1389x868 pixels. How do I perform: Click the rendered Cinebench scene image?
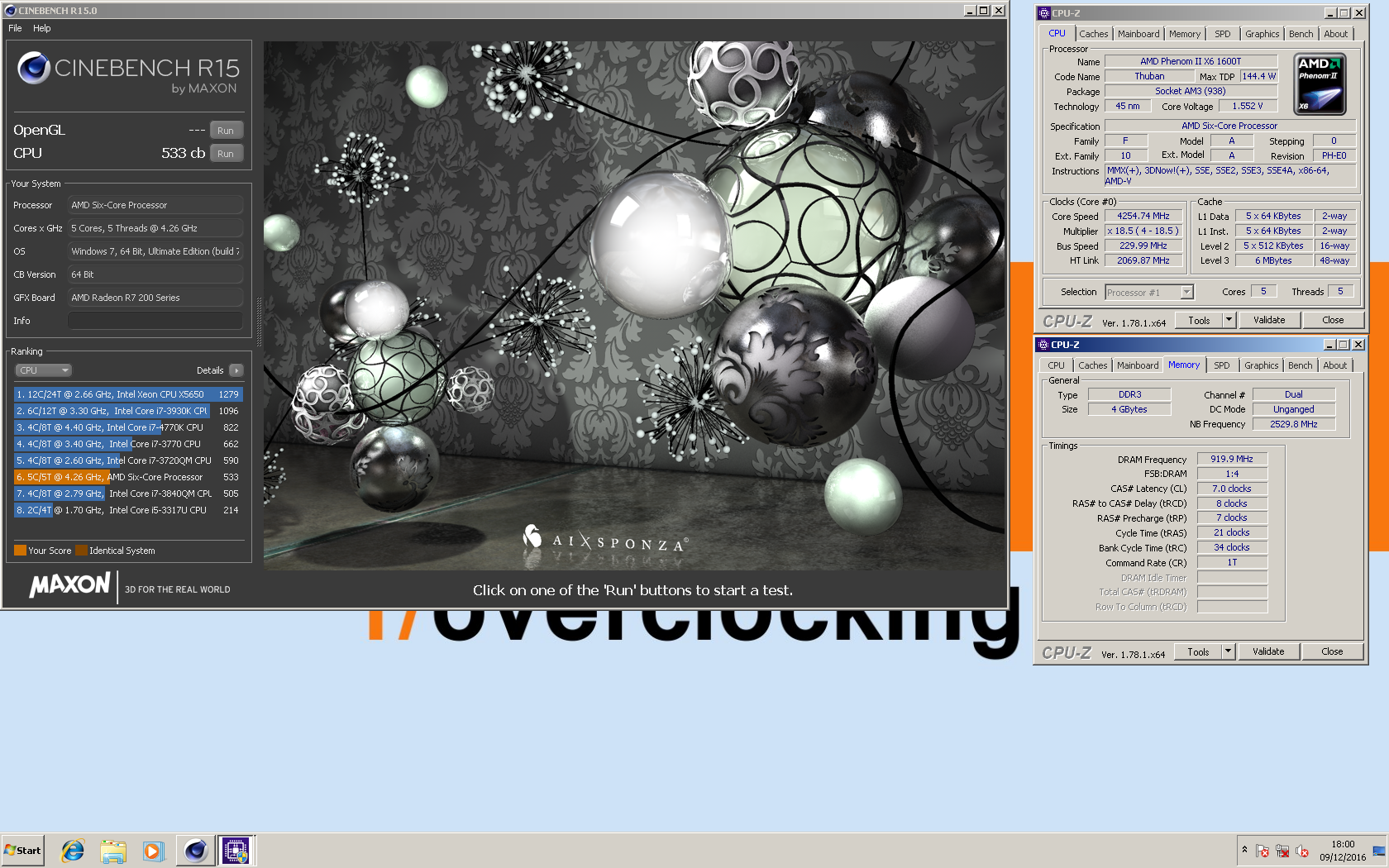tap(634, 305)
